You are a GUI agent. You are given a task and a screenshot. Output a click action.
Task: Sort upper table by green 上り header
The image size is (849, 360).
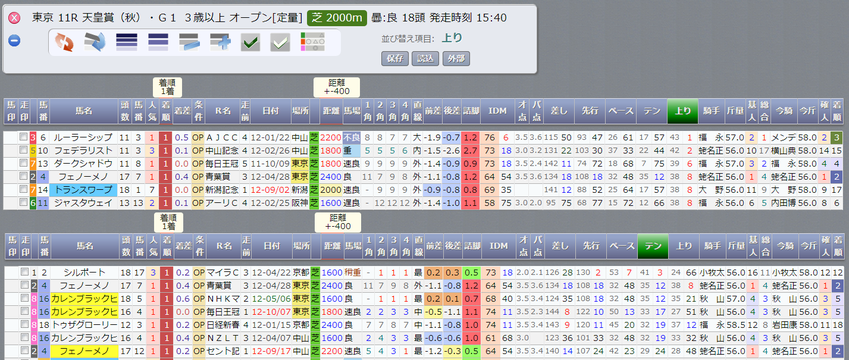[683, 110]
